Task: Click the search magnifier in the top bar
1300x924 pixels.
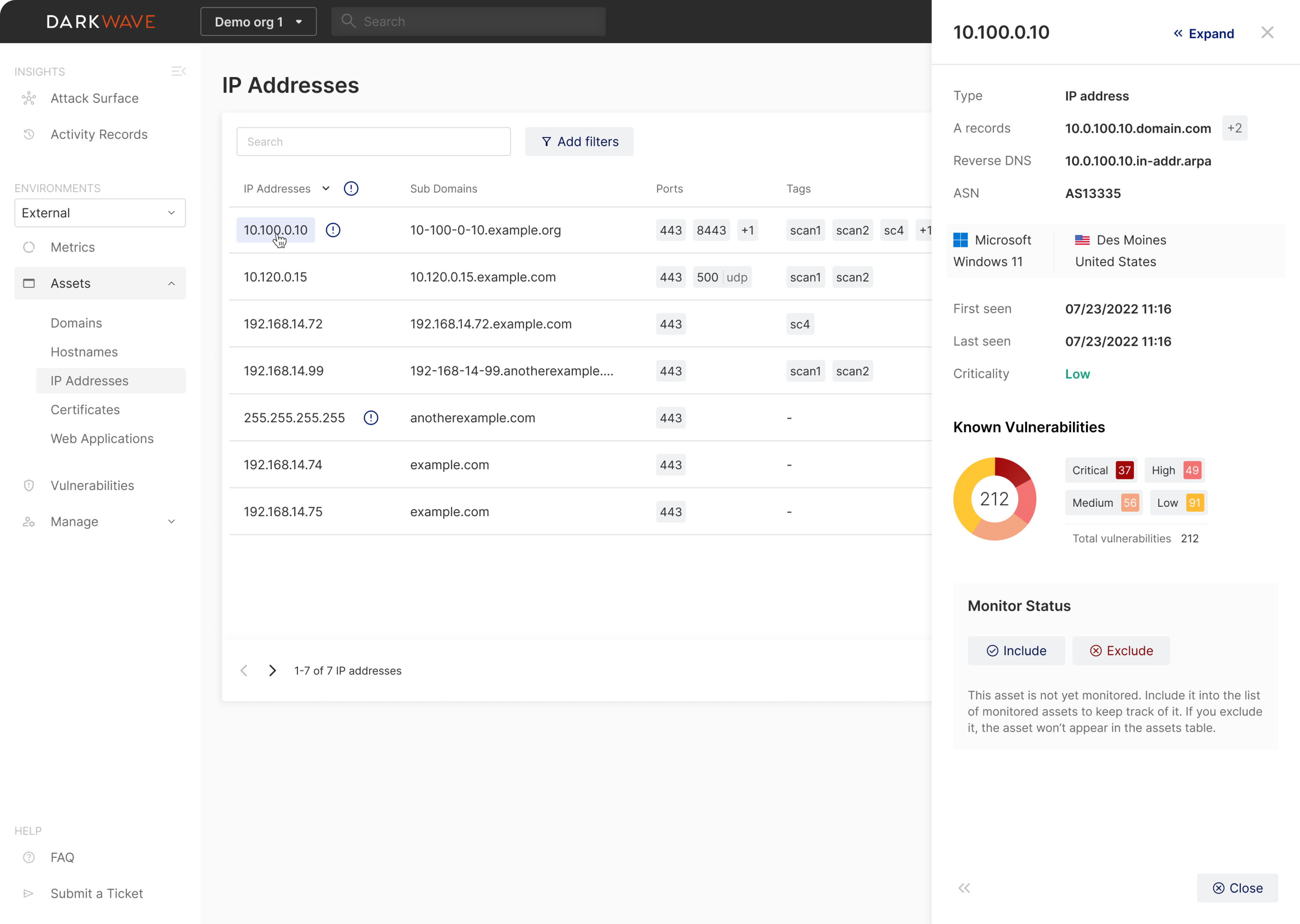Action: [349, 21]
